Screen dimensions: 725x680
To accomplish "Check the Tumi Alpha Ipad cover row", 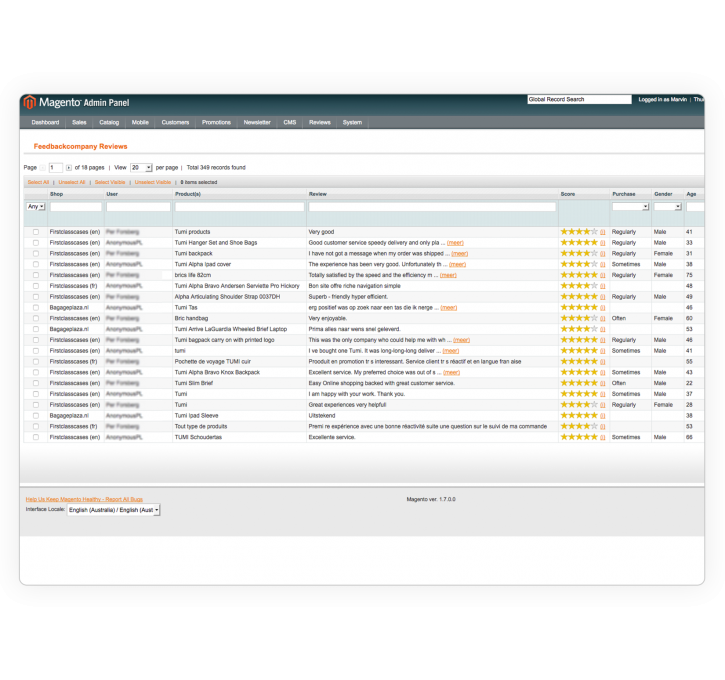I will coord(36,264).
